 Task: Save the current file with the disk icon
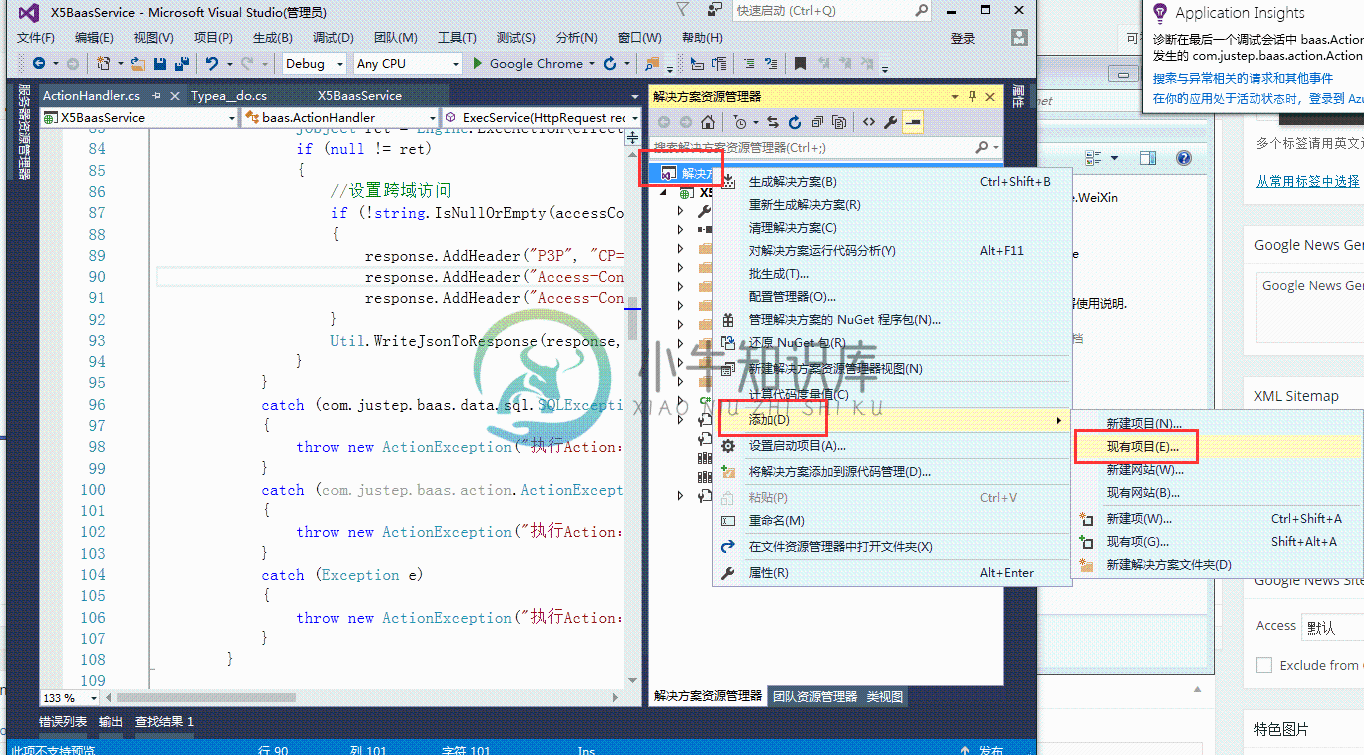pos(160,63)
